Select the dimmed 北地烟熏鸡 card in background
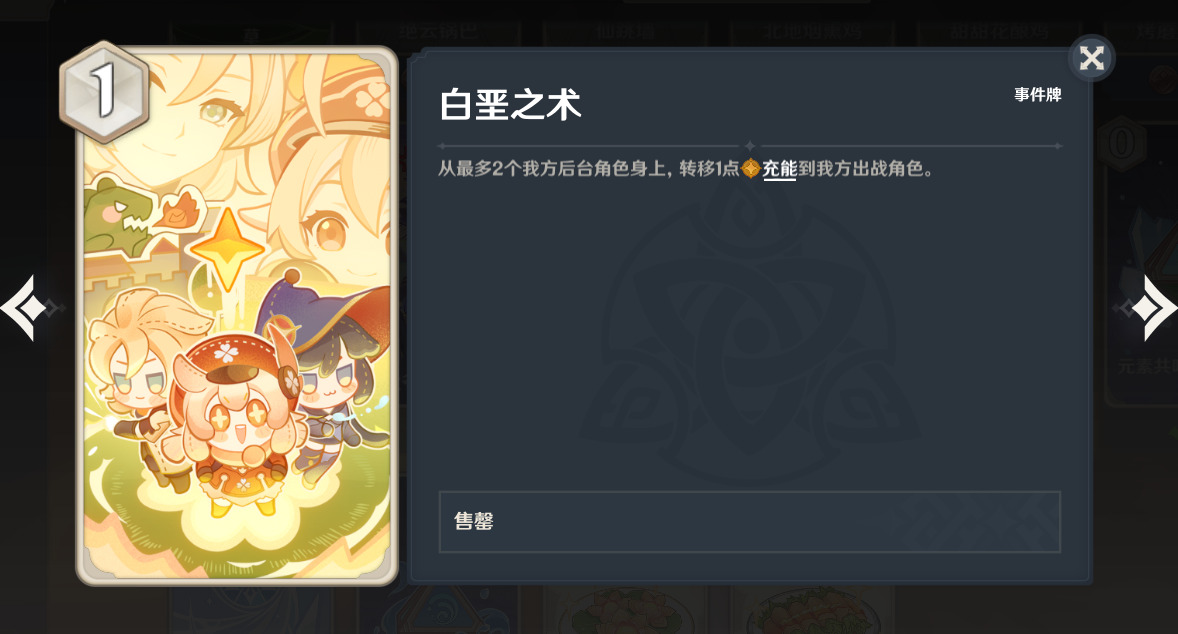This screenshot has height=634, width=1178. point(811,32)
